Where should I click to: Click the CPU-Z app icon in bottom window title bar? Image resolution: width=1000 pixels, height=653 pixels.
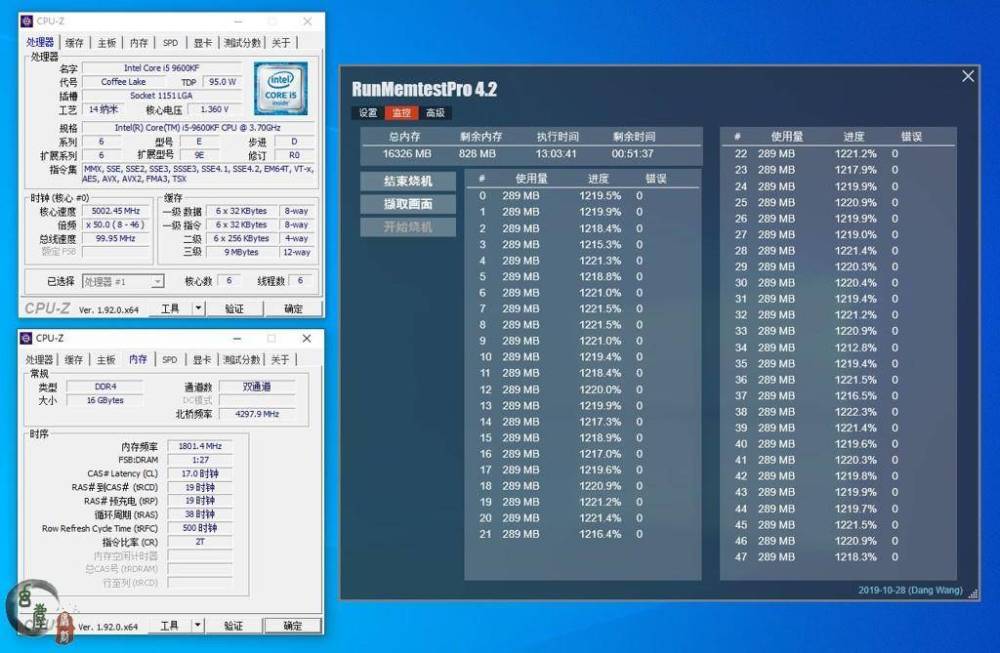[x=26, y=338]
